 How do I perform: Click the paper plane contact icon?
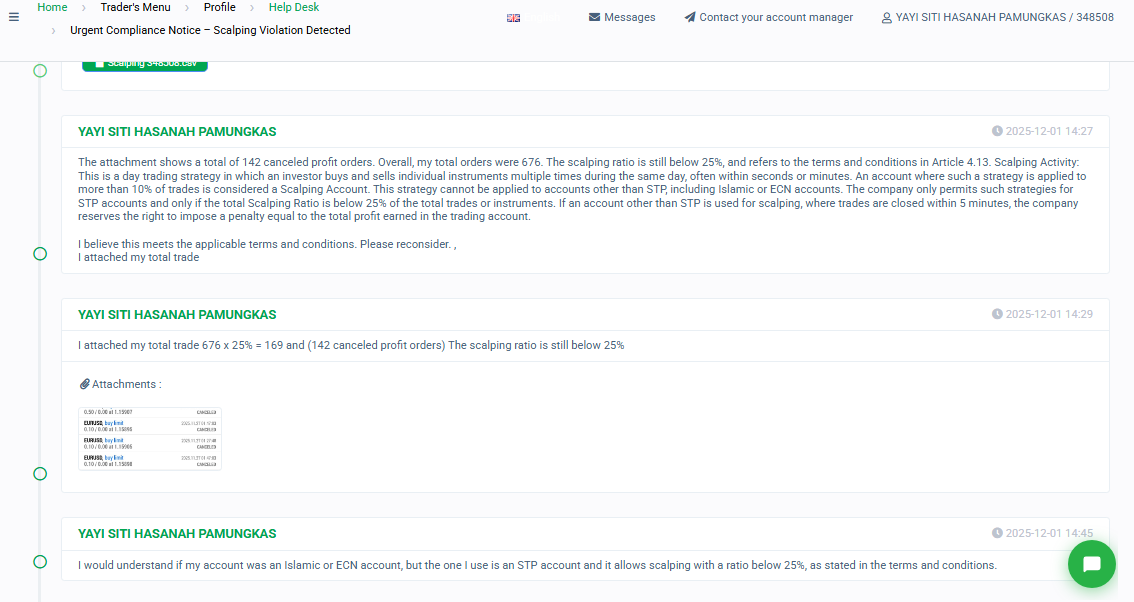pyautogui.click(x=690, y=17)
